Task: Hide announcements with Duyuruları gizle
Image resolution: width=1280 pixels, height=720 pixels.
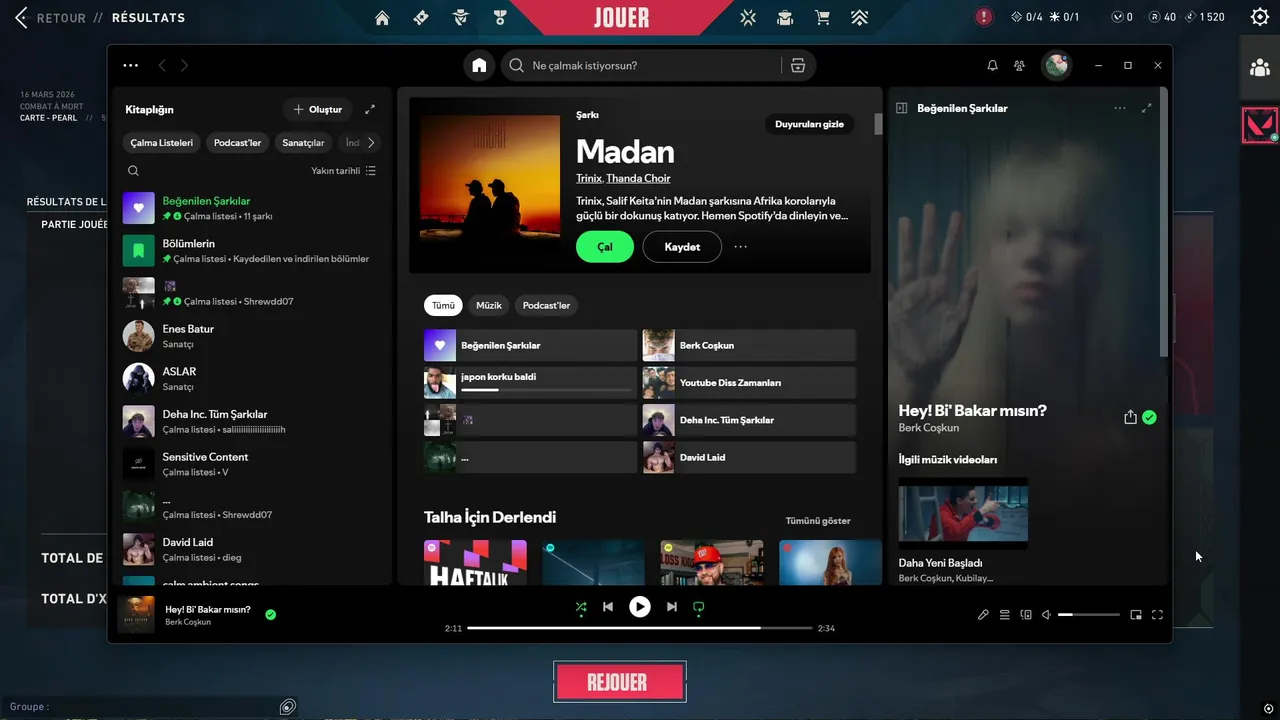Action: pyautogui.click(x=809, y=124)
